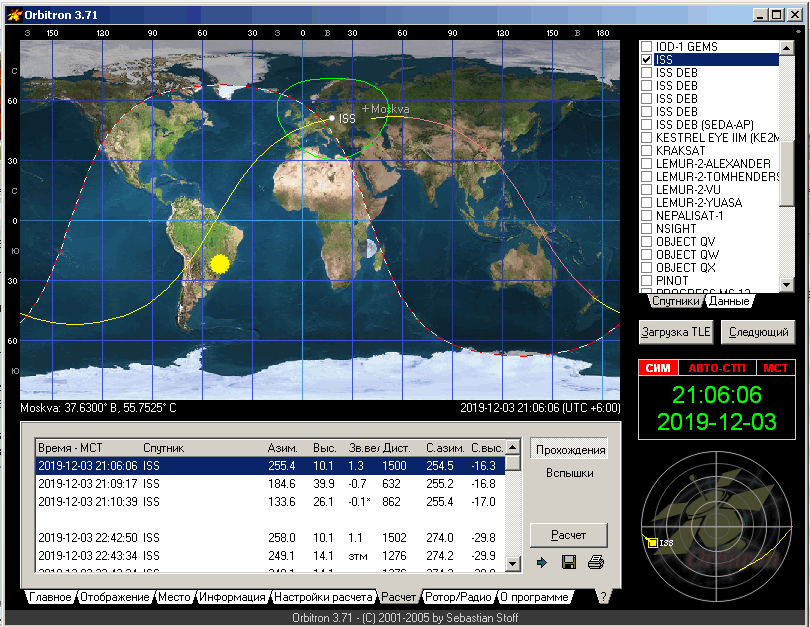Uncheck the ISS satellite checkbox
This screenshot has width=810, height=627.
(647, 60)
